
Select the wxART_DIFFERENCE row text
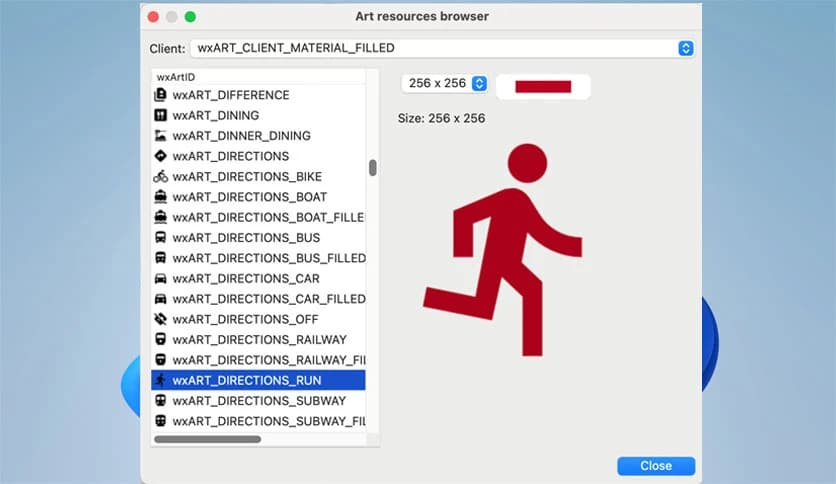[231, 95]
